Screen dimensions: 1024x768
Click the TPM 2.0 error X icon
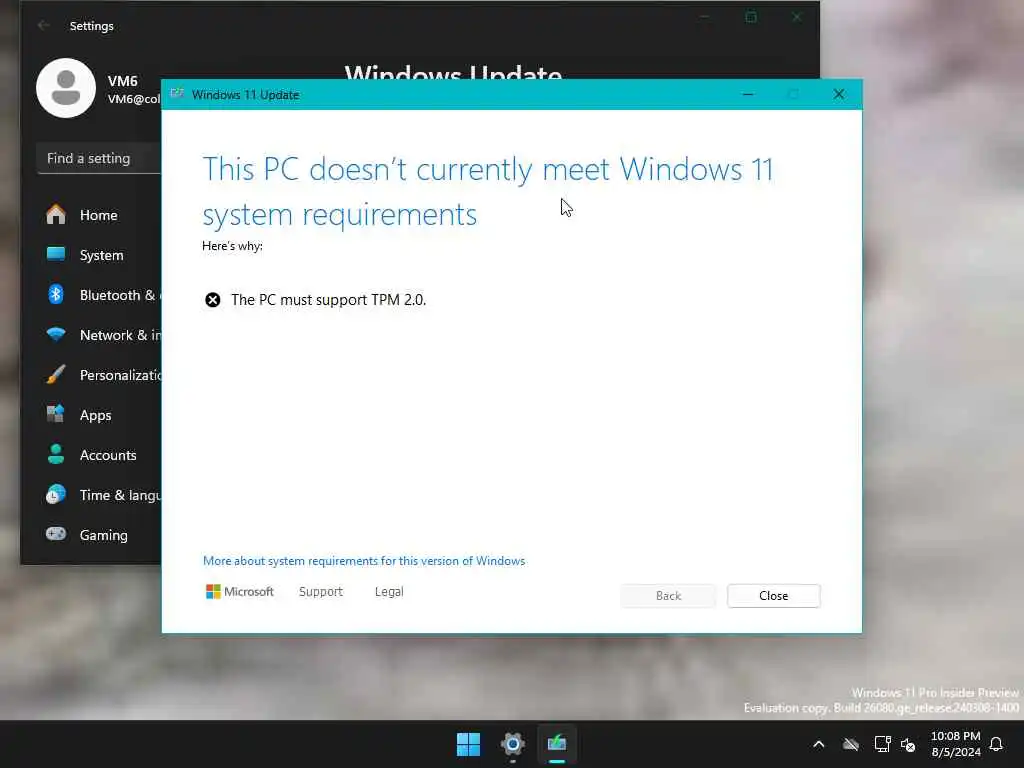(213, 300)
